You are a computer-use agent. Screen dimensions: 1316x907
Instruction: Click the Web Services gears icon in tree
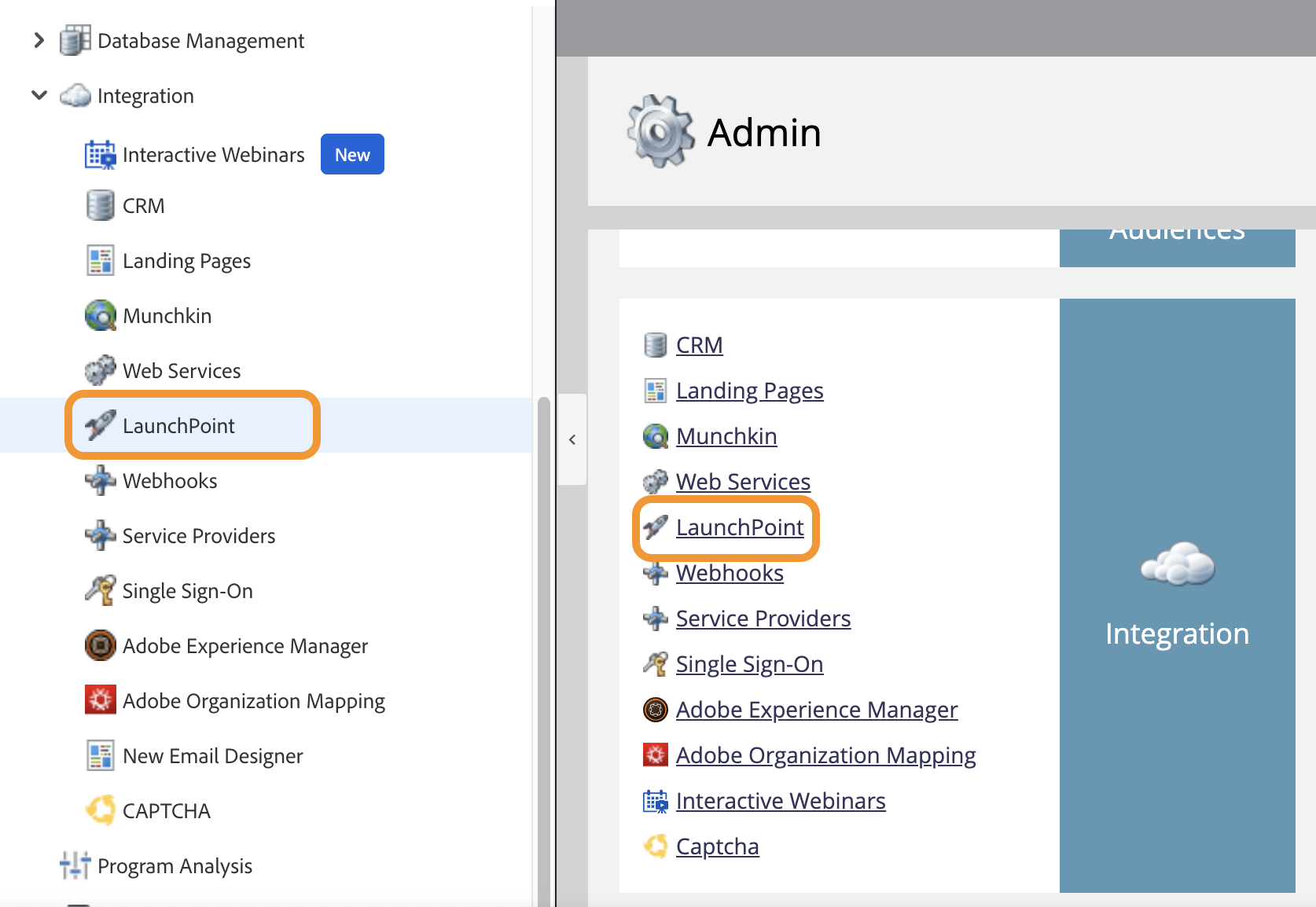(100, 371)
